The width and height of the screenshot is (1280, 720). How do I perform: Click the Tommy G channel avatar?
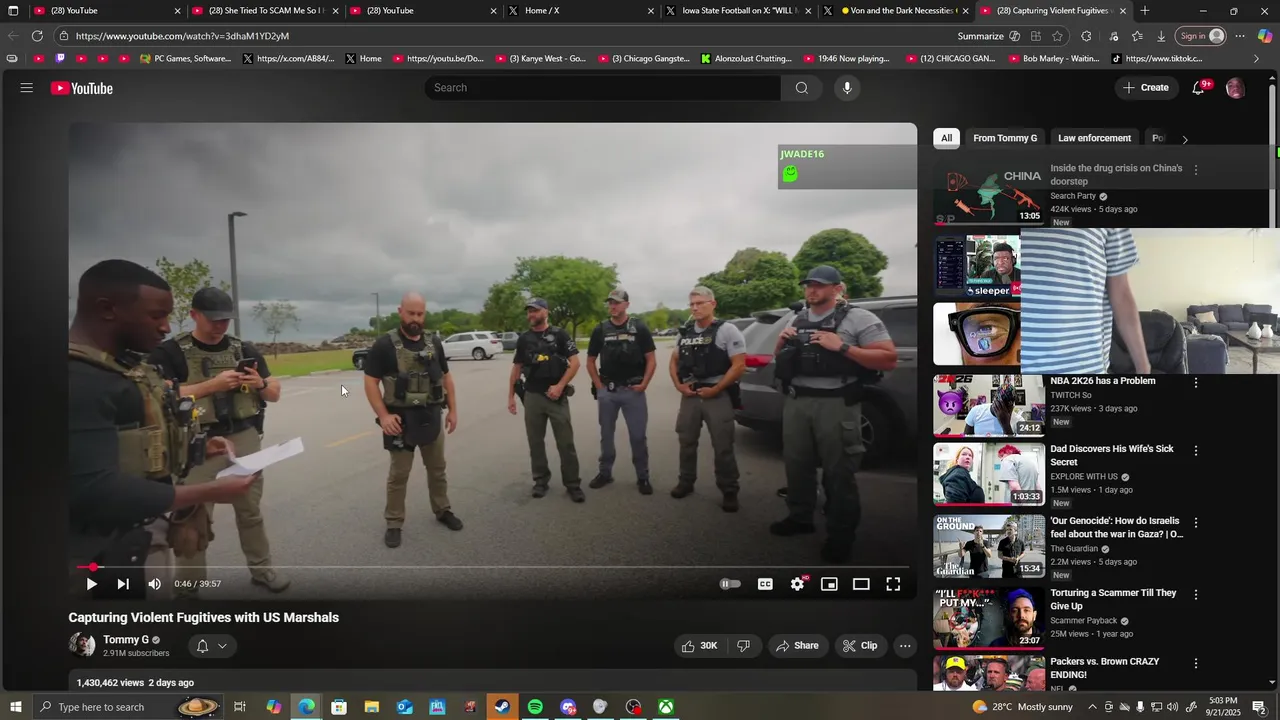pyautogui.click(x=82, y=645)
